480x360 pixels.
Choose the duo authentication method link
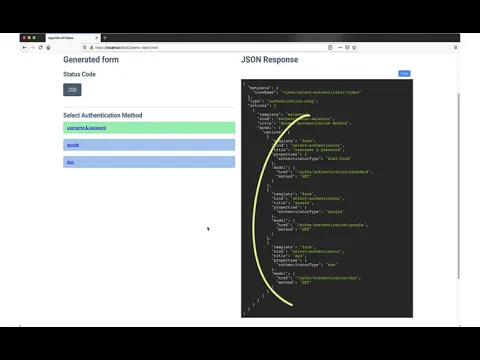click(70, 162)
